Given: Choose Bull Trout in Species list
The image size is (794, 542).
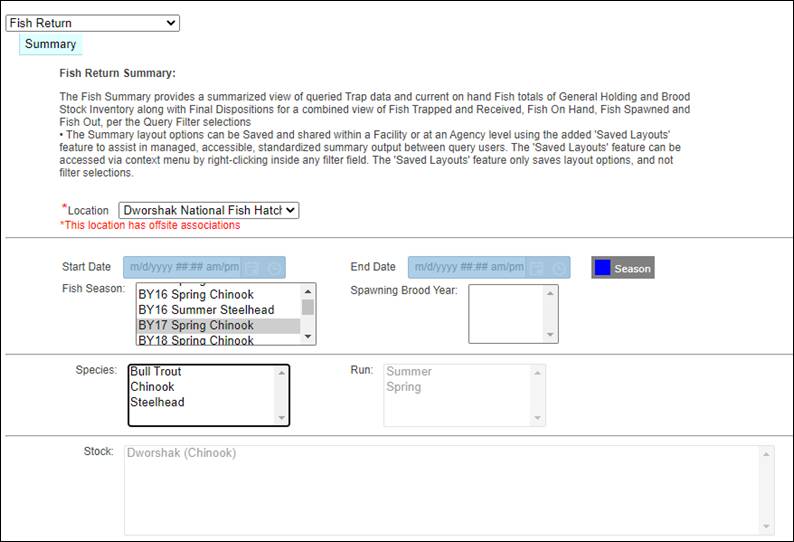Looking at the screenshot, I should tap(156, 372).
